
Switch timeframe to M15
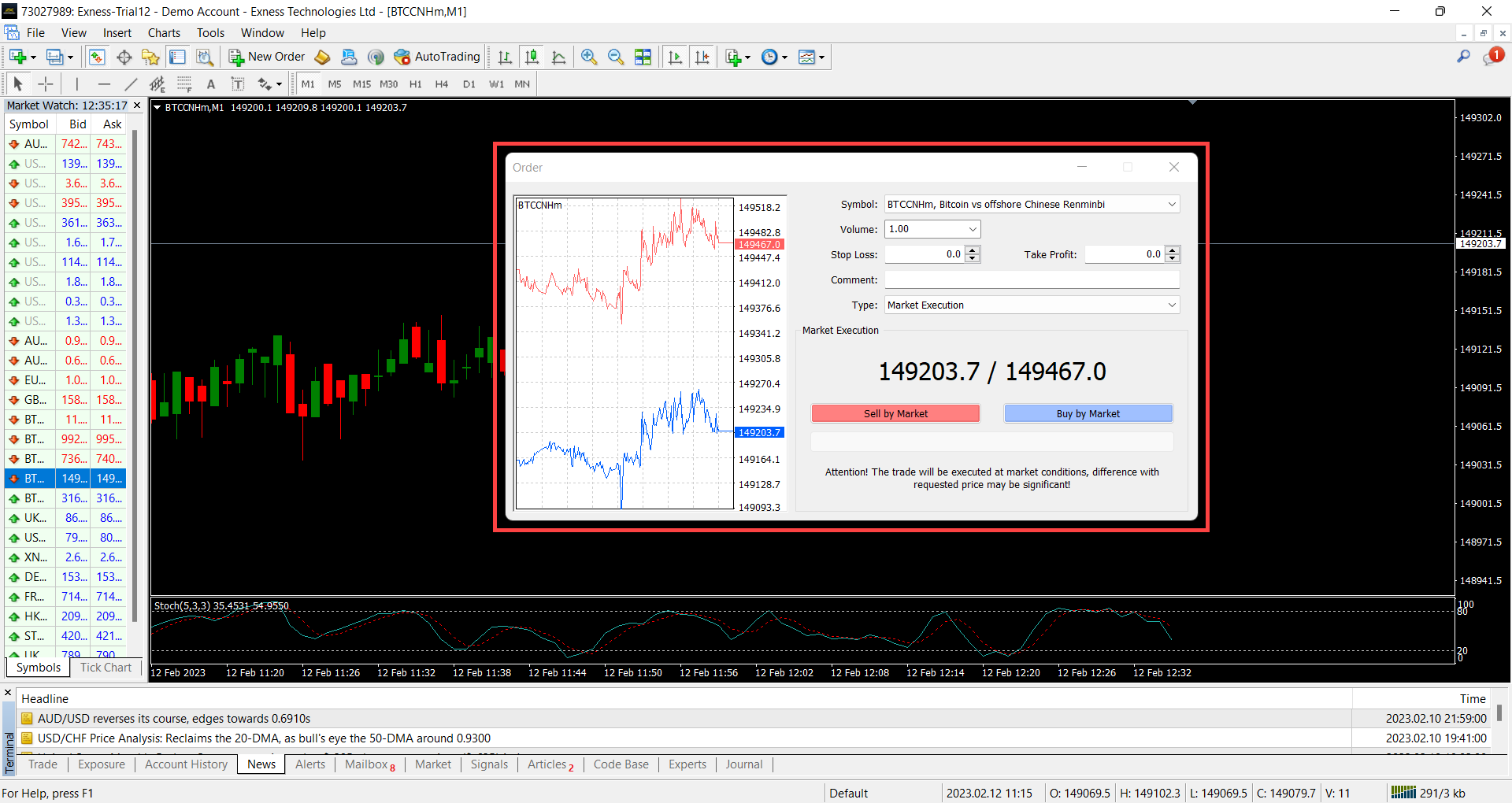pyautogui.click(x=361, y=83)
